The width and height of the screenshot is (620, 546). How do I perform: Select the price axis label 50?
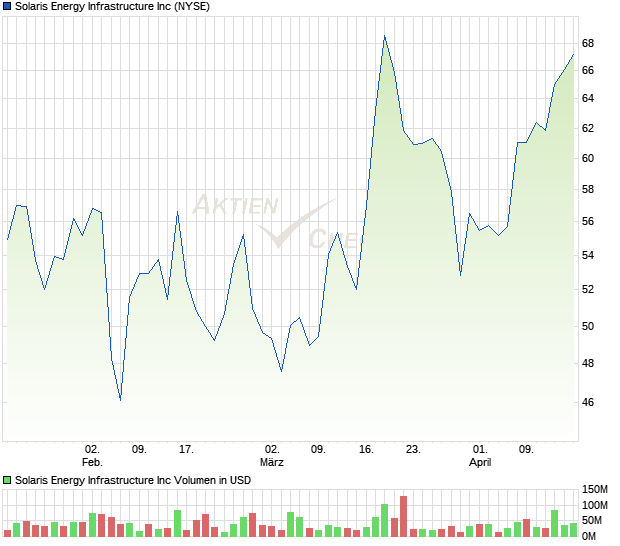588,326
